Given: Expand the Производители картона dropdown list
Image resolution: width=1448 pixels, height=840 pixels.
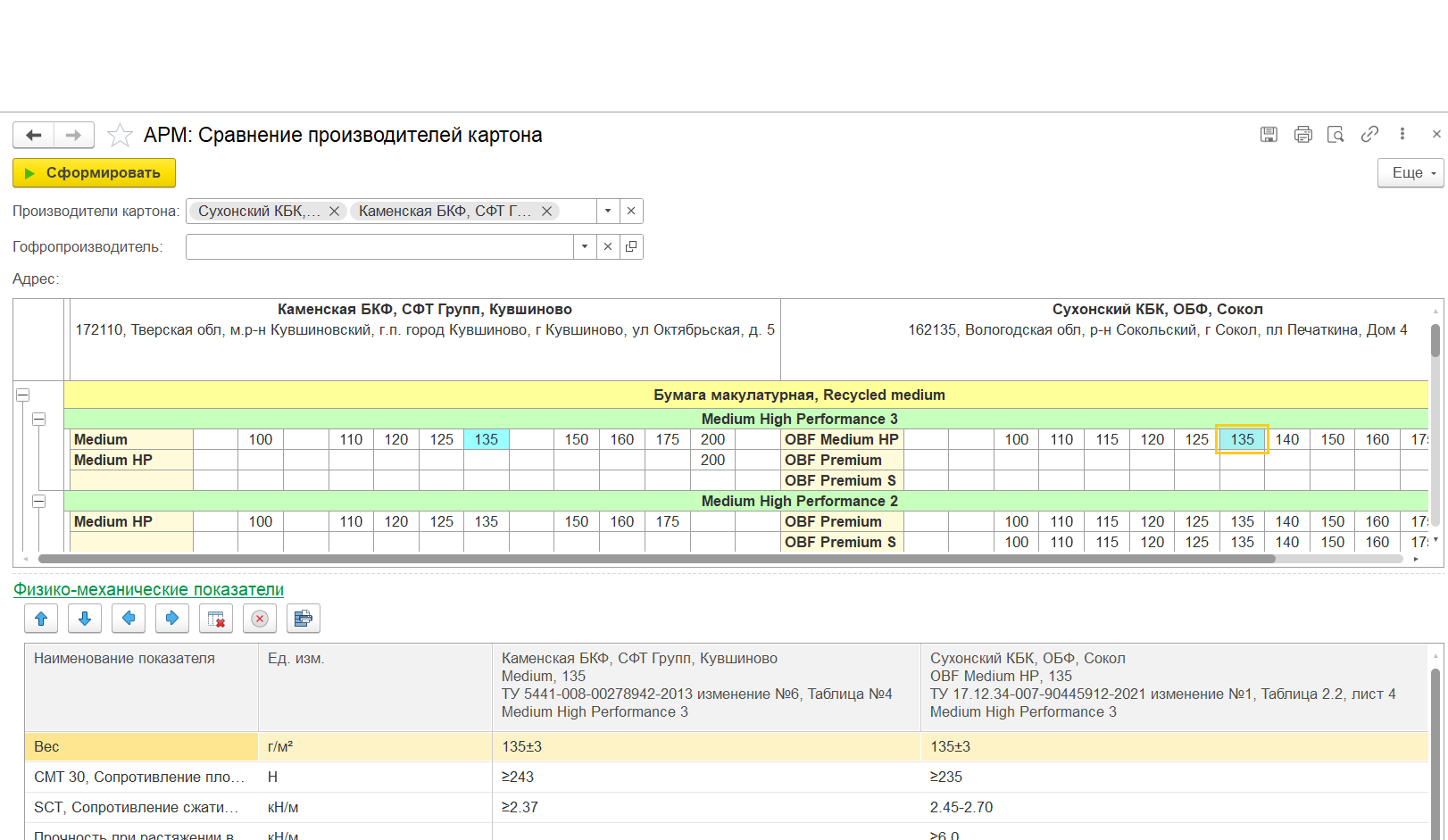Looking at the screenshot, I should (x=607, y=211).
